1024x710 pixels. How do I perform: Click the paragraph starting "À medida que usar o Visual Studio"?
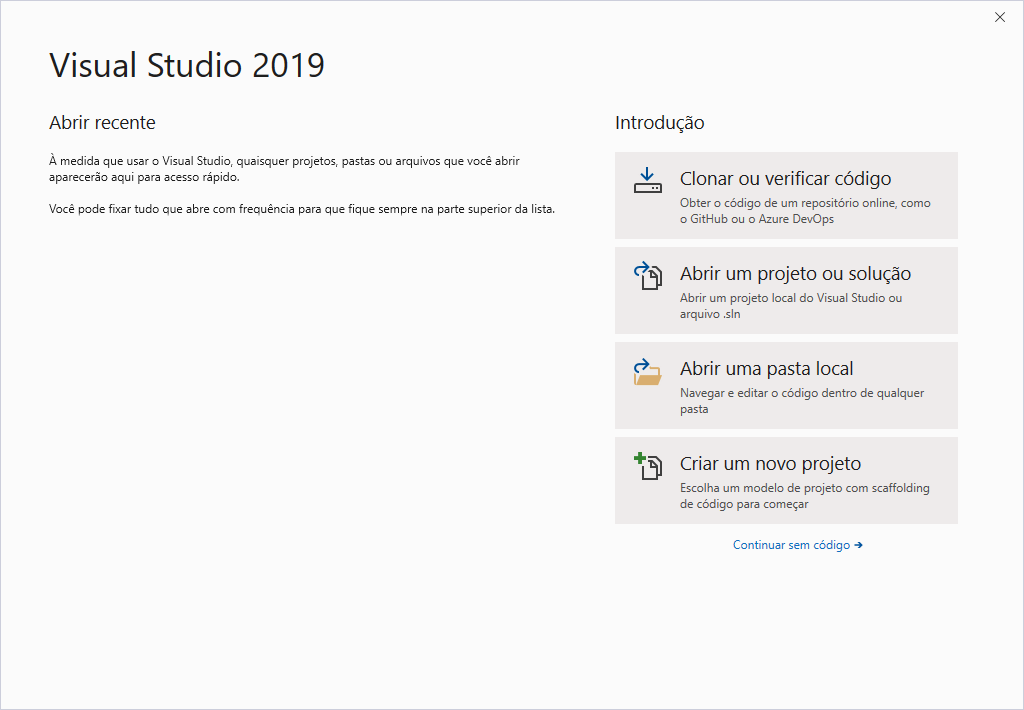click(x=284, y=169)
